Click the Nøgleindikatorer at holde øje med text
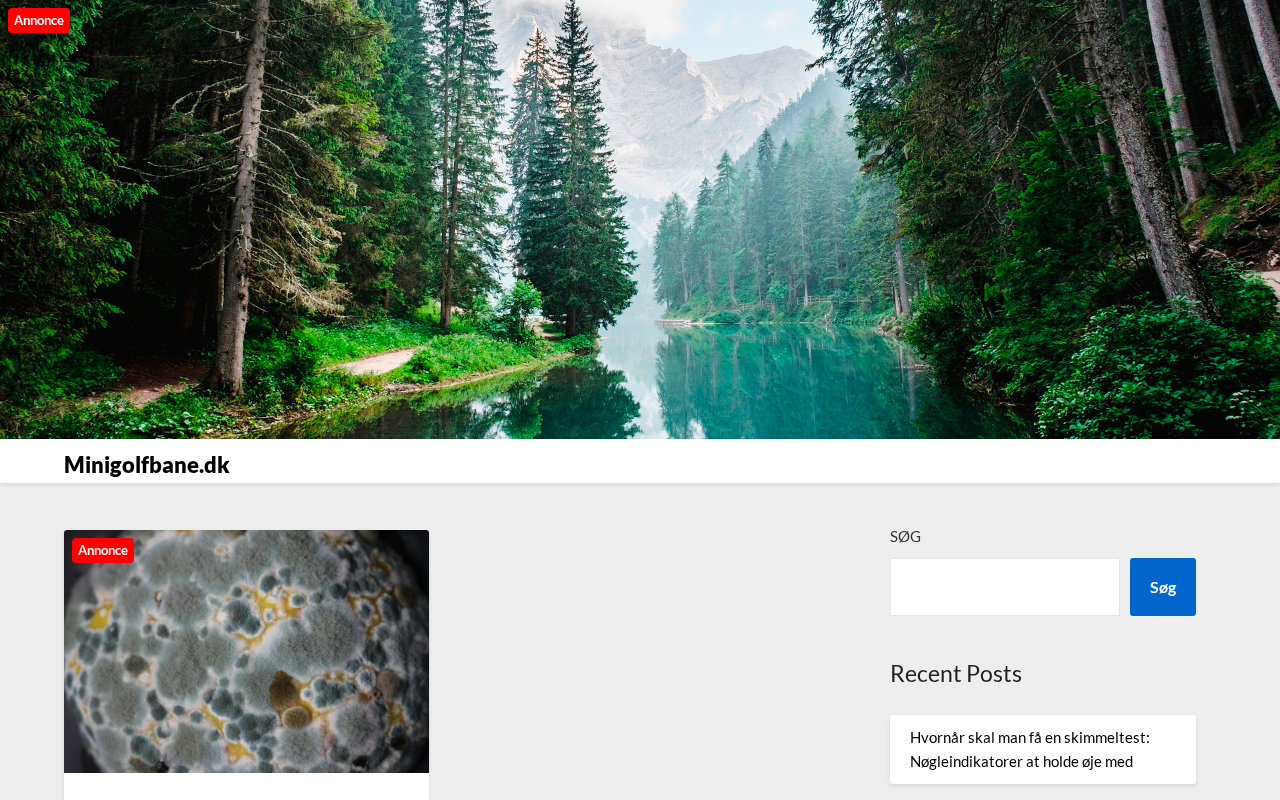 click(1021, 761)
